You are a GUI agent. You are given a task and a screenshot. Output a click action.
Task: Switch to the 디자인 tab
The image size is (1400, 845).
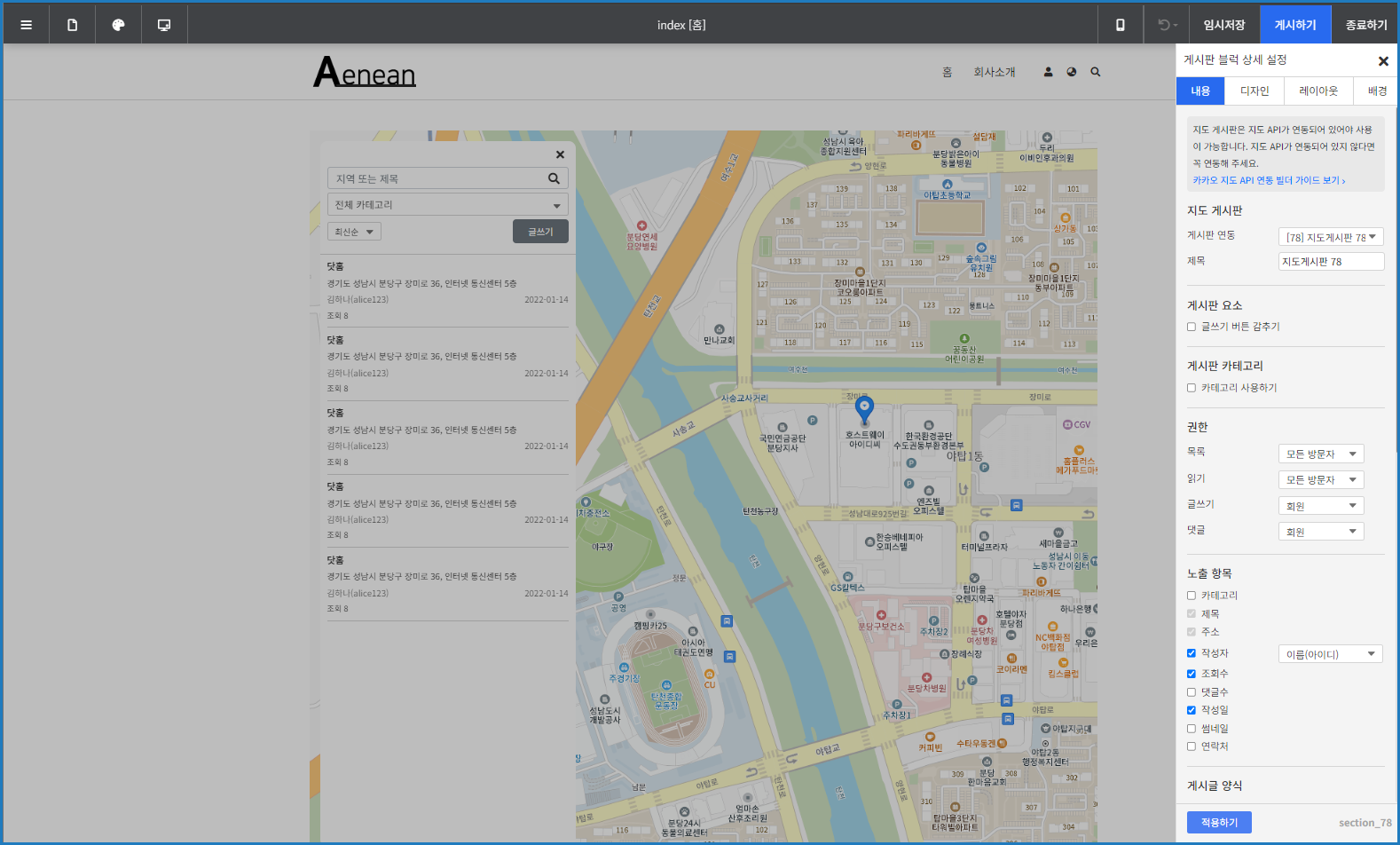pos(1254,91)
